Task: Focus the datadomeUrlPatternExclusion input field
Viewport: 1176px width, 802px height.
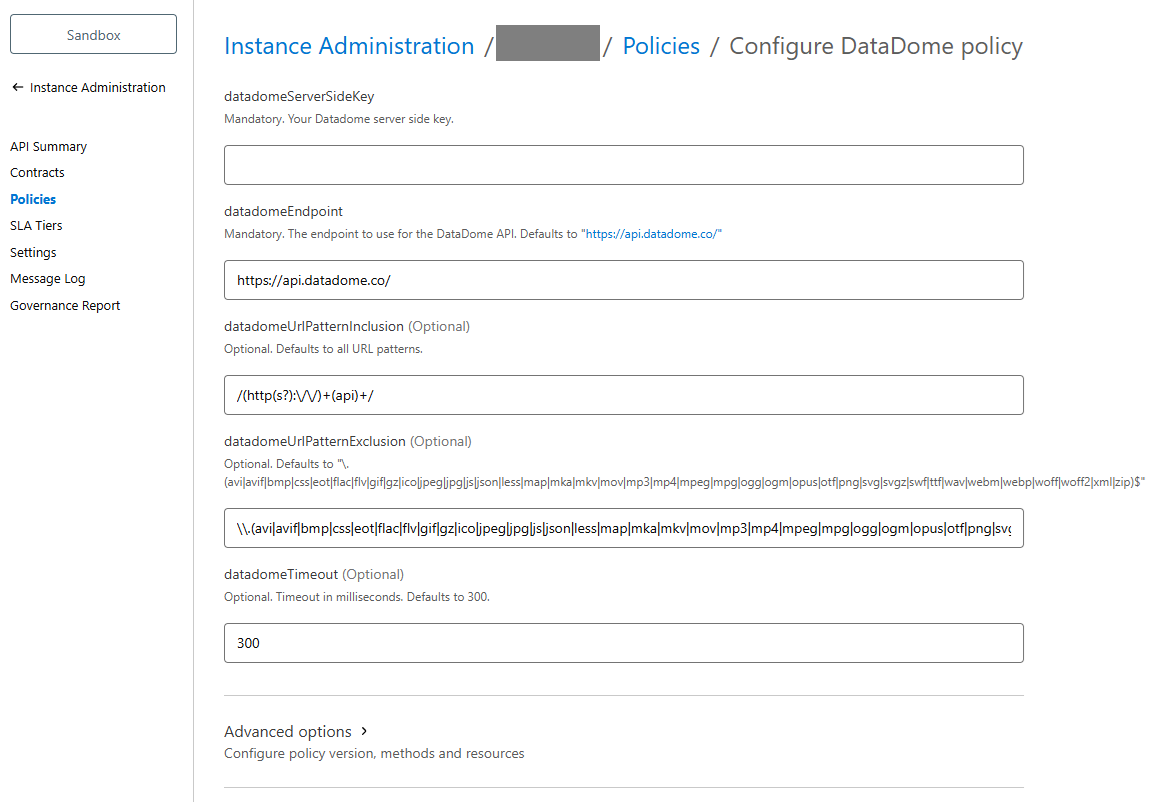Action: 624,528
